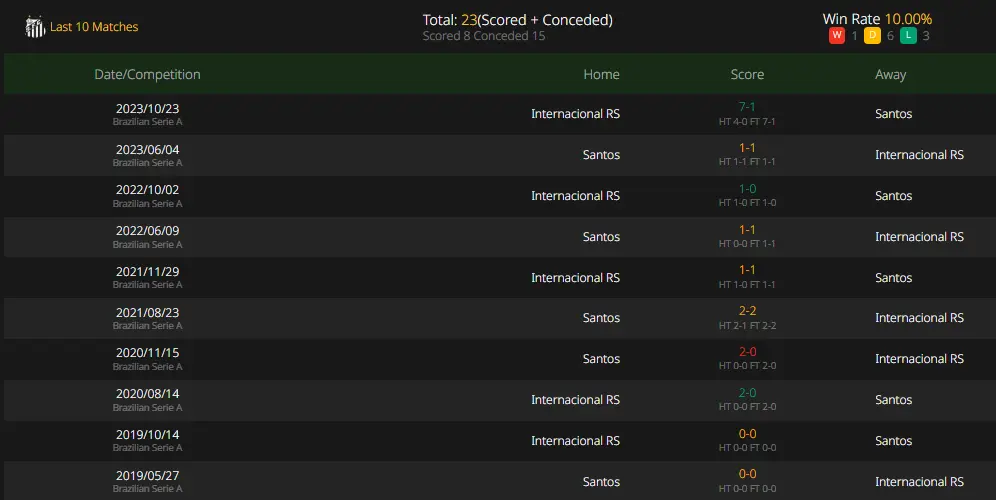Click the red 2-0 score on 2020/11/15
This screenshot has height=500, width=996.
(747, 351)
